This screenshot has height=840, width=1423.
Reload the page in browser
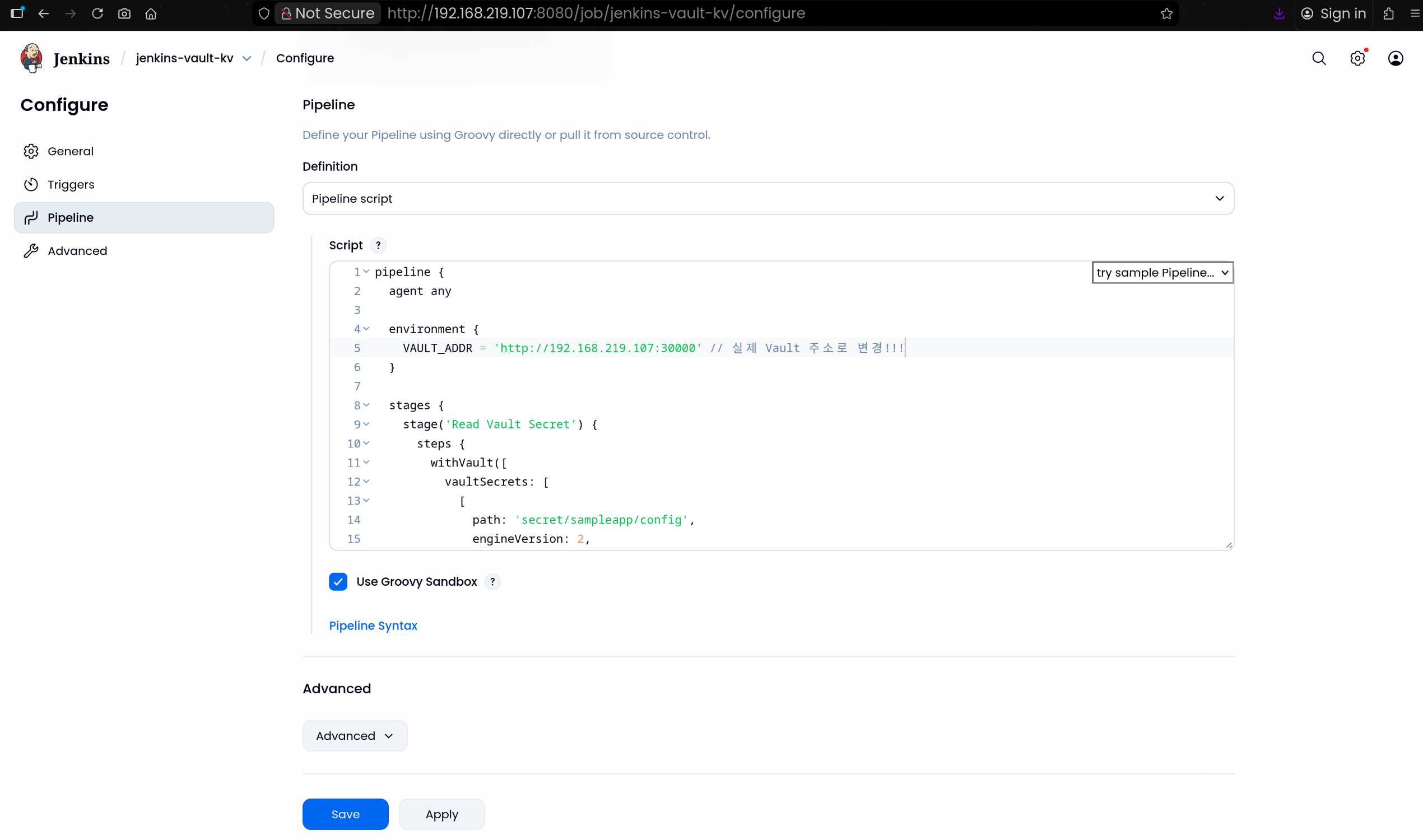point(97,13)
